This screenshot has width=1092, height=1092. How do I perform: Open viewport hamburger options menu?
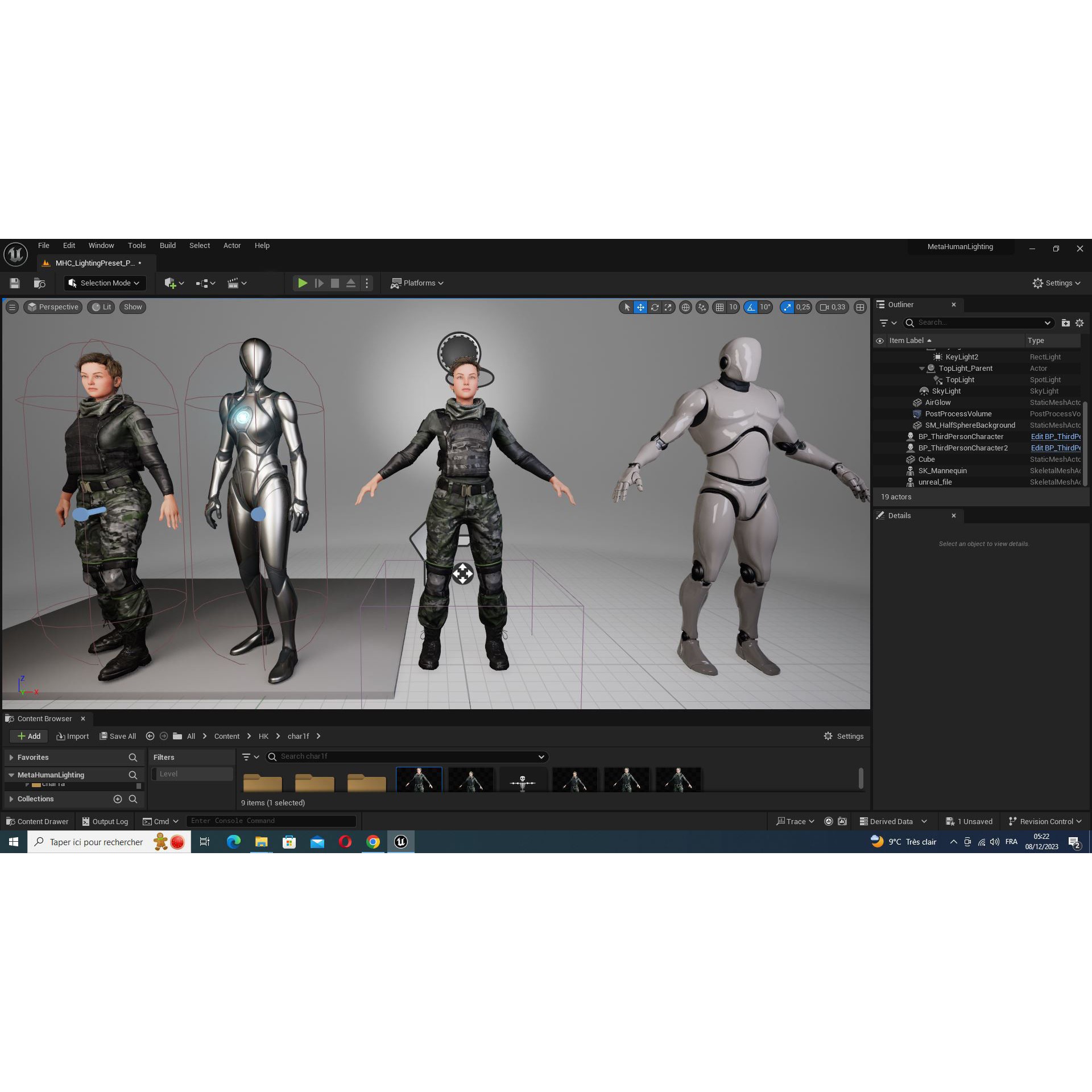click(x=12, y=307)
